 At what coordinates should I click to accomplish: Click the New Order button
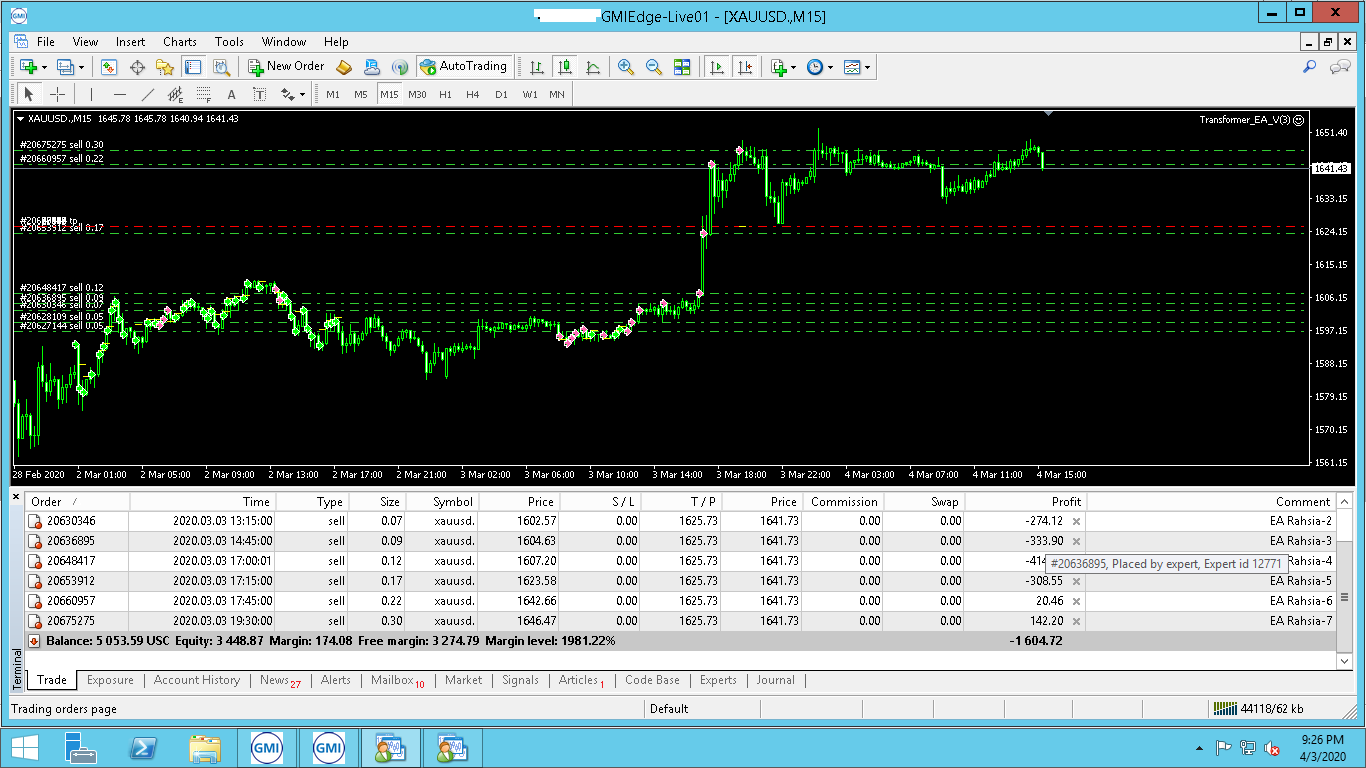[x=286, y=67]
